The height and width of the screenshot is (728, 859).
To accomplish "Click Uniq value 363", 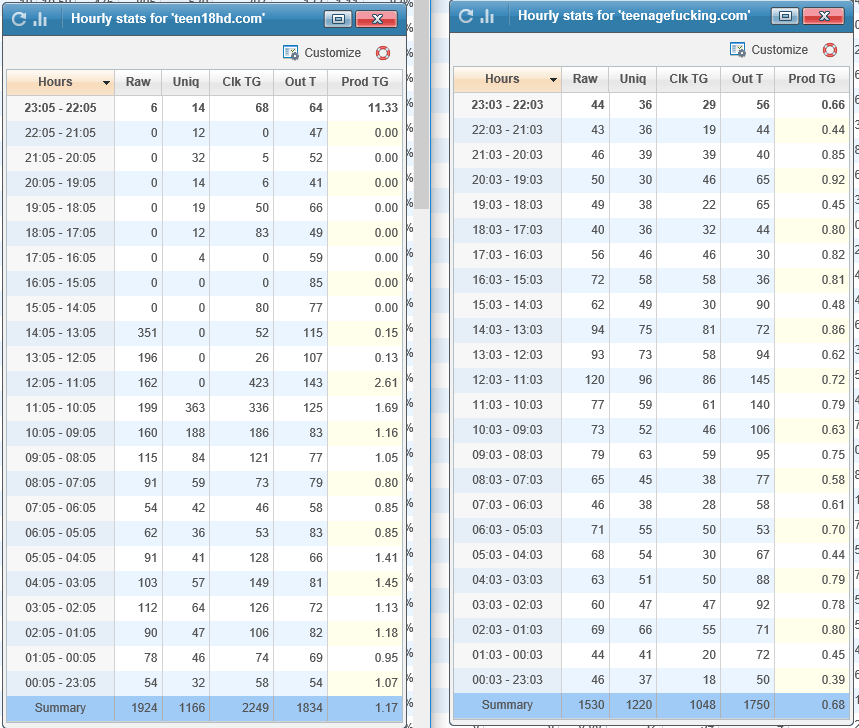I will (x=195, y=408).
